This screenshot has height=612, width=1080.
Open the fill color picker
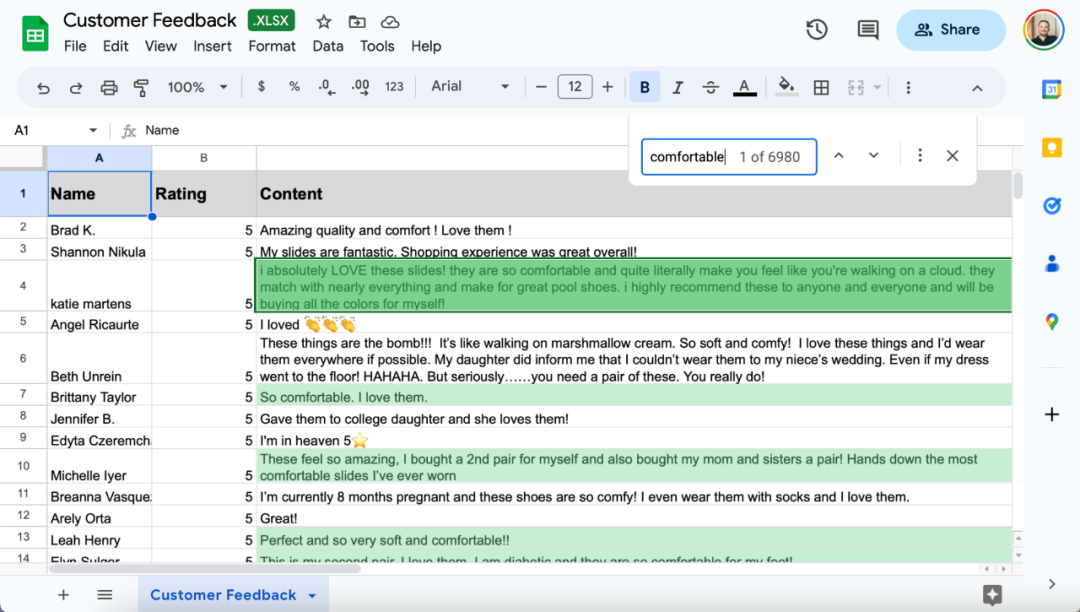point(786,87)
